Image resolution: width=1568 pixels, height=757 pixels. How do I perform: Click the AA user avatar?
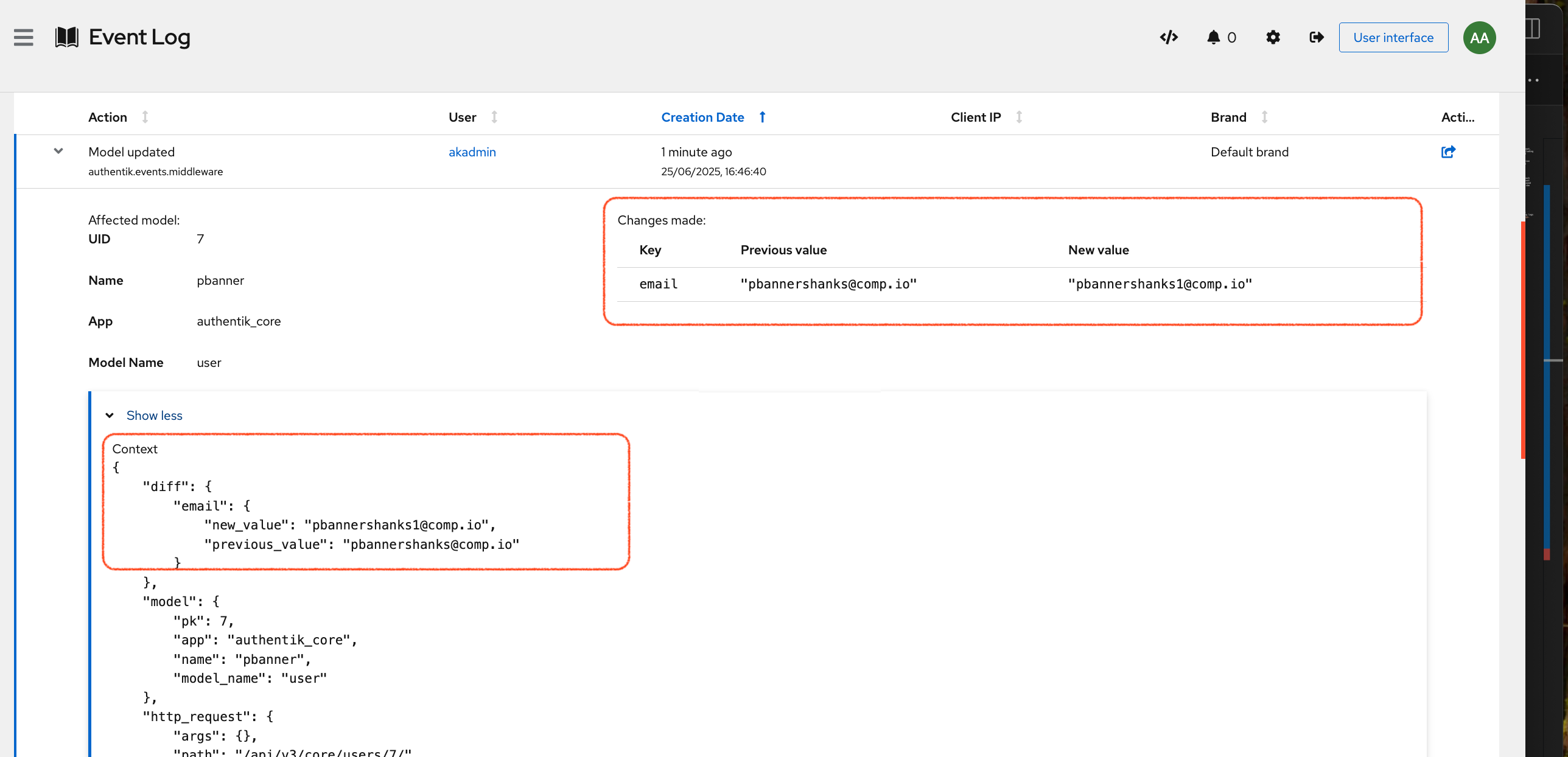click(x=1479, y=38)
